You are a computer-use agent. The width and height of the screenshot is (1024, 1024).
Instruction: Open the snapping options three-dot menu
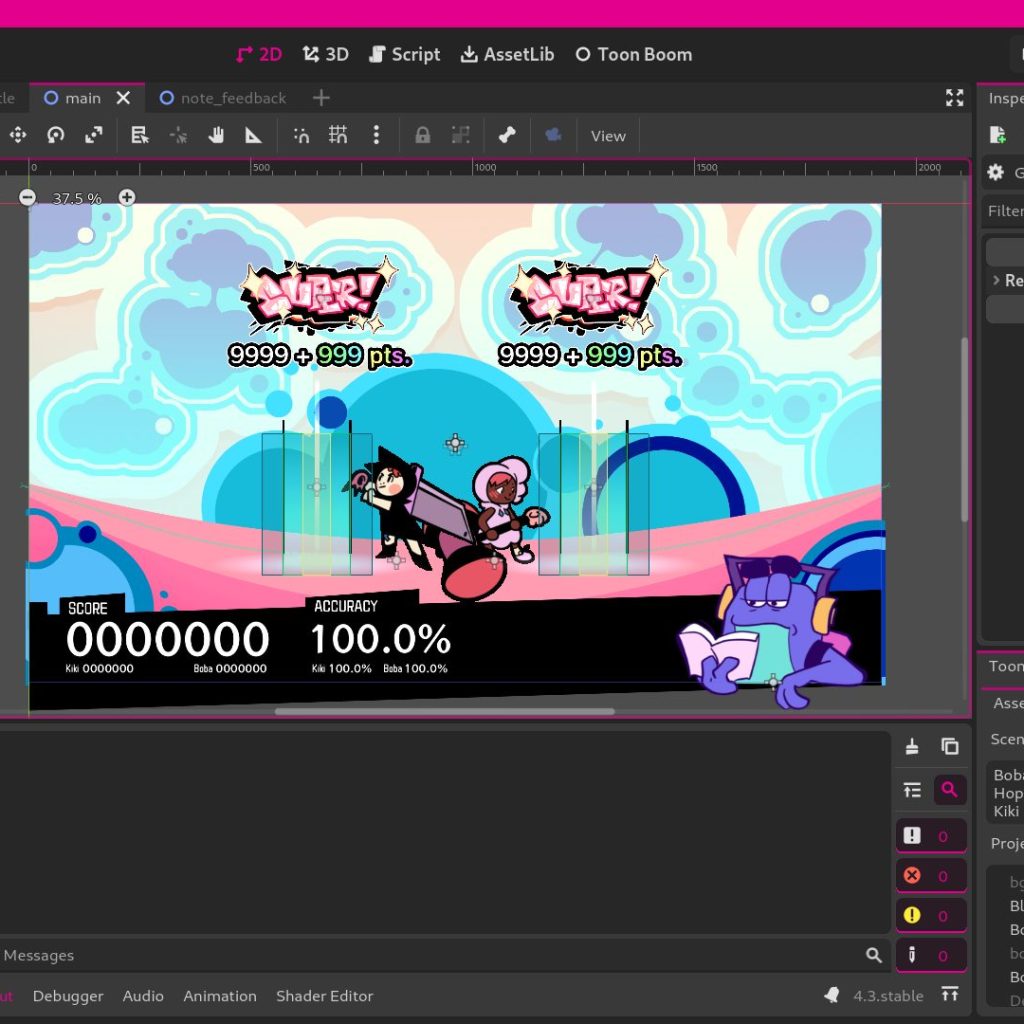pos(376,135)
